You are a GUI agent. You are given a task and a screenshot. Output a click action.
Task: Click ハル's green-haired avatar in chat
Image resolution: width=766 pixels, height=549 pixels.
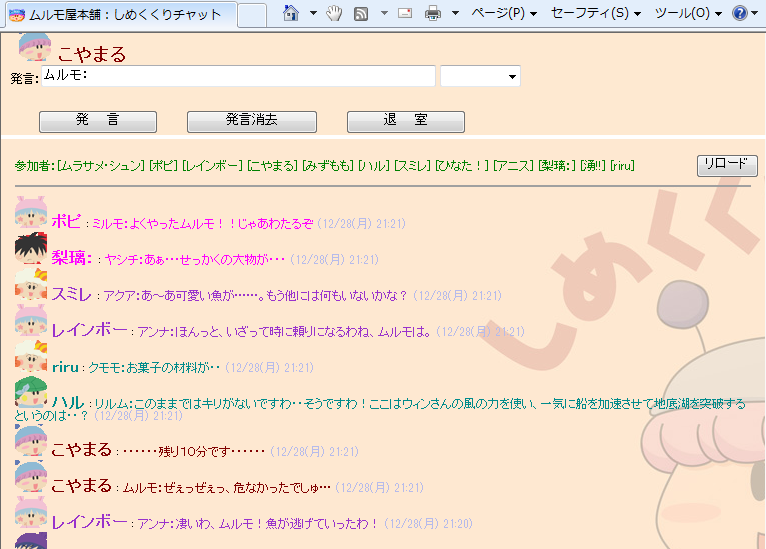31,393
